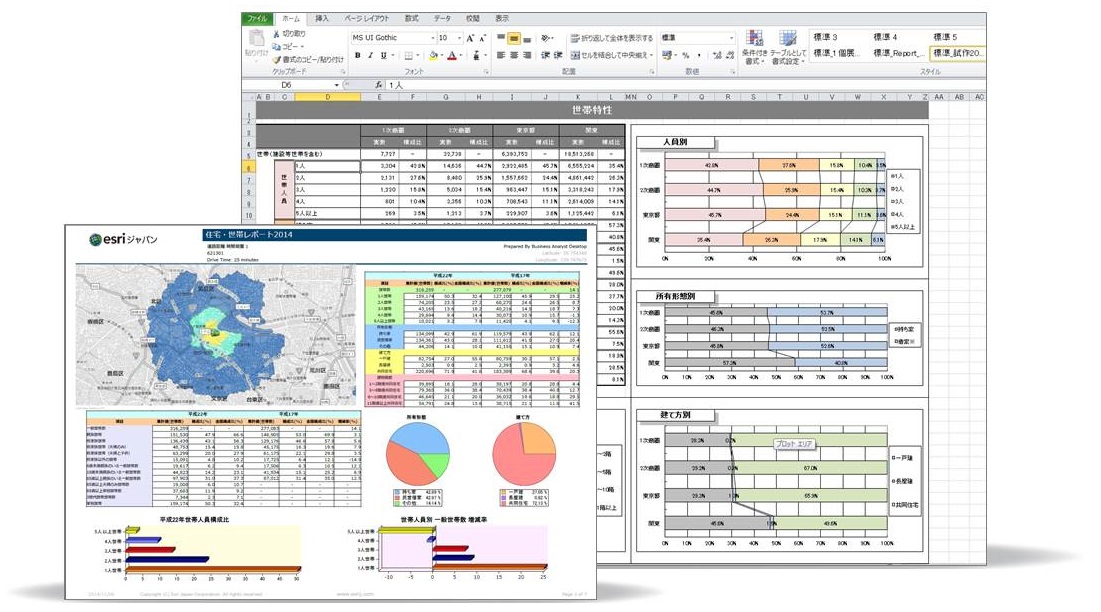Image resolution: width=1101 pixels, height=612 pixels.
Task: Toggle underline formatting
Action: [383, 55]
